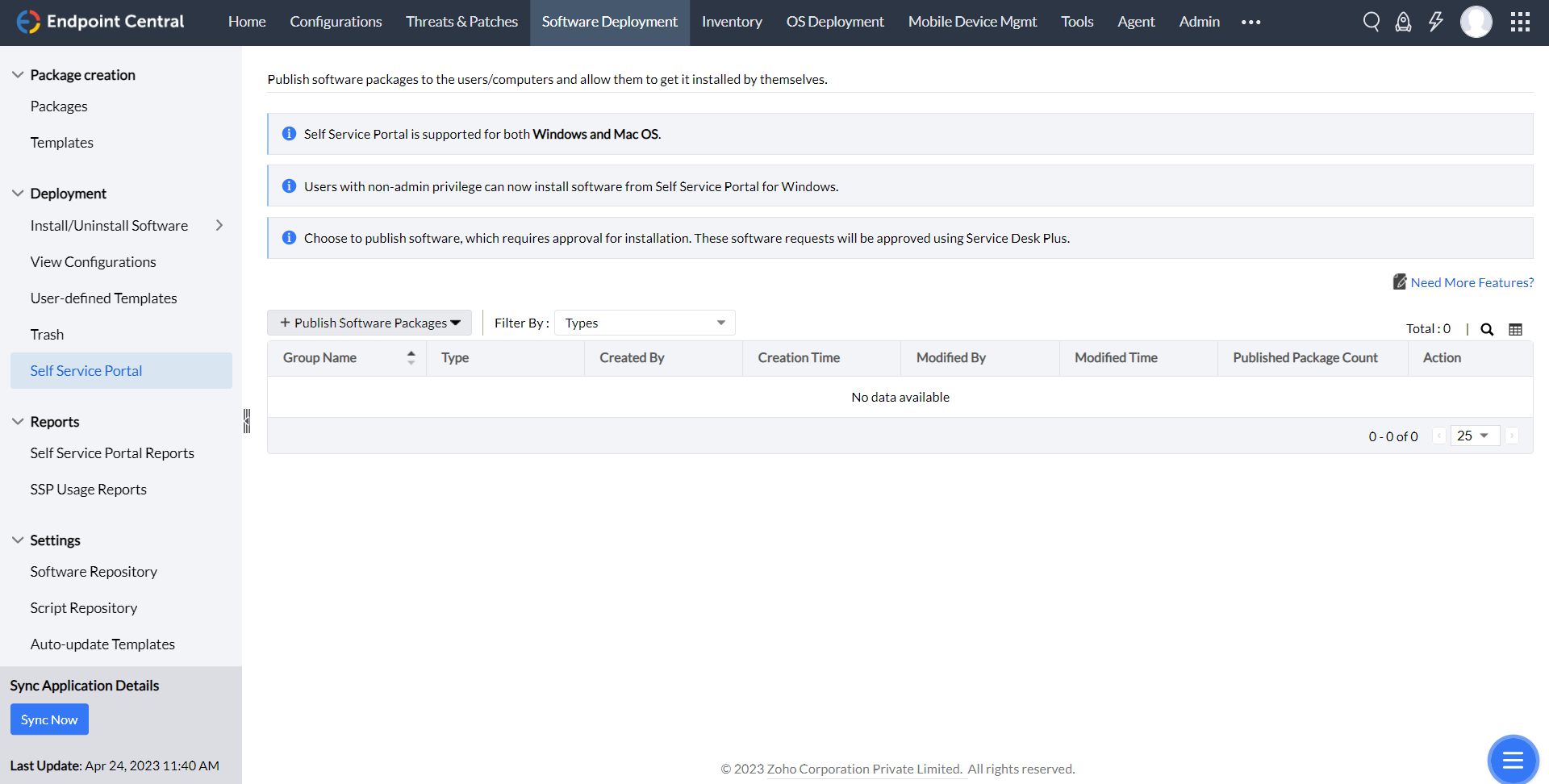Open the overflow menu next to Admin
This screenshot has height=784, width=1549.
[x=1250, y=22]
